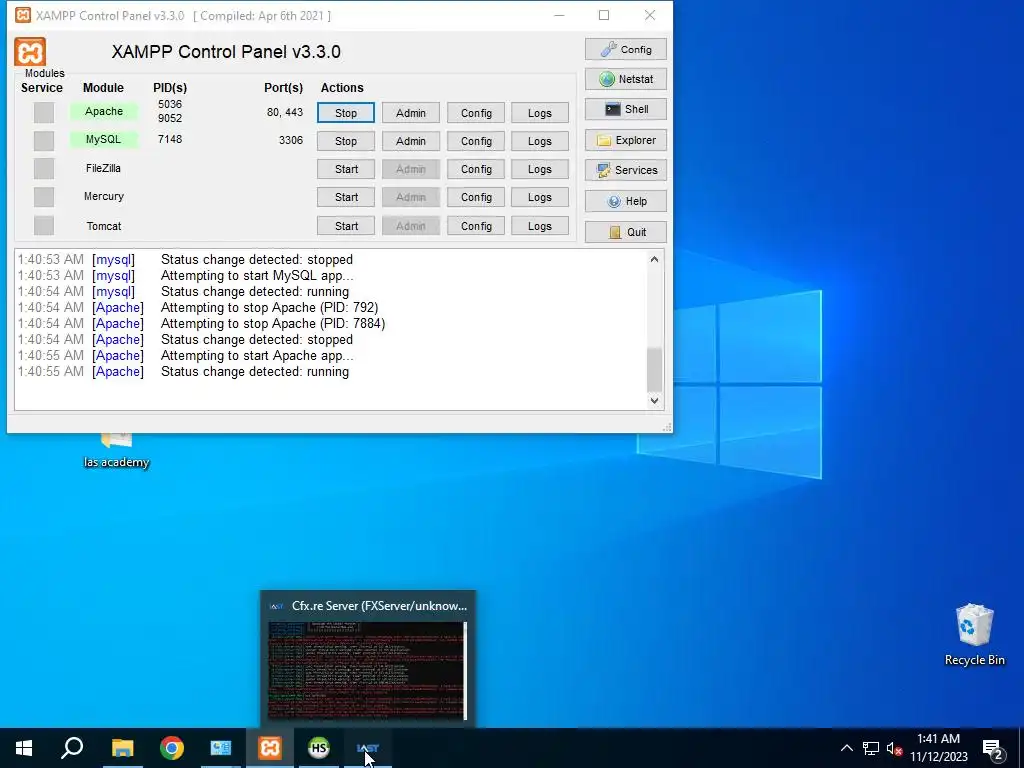Open the Windows Start menu
This screenshot has height=768, width=1024.
pos(24,748)
